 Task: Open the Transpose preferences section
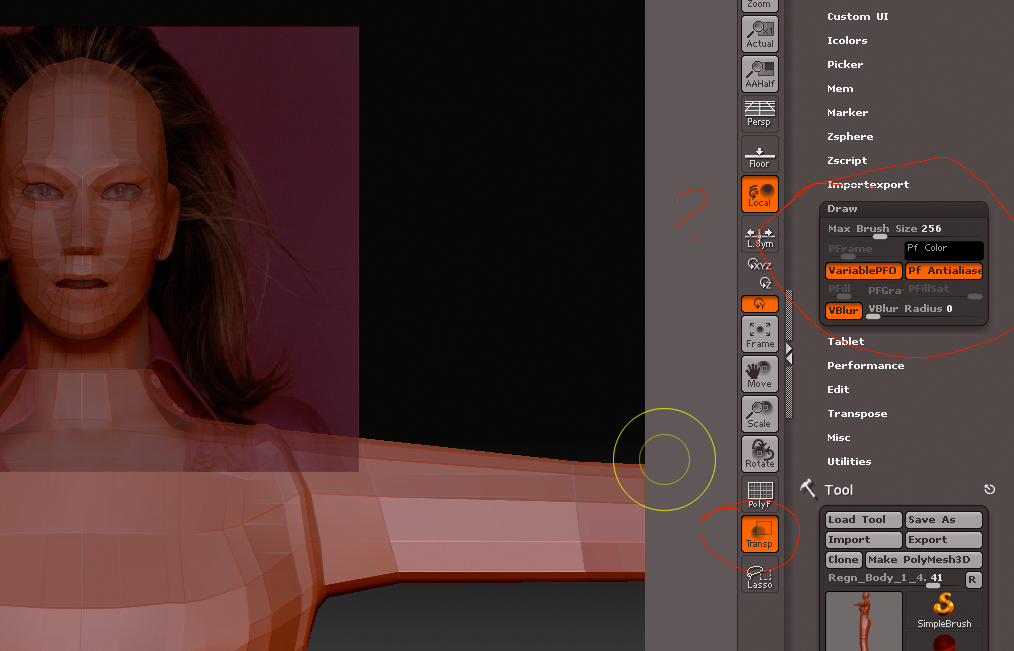pos(857,413)
